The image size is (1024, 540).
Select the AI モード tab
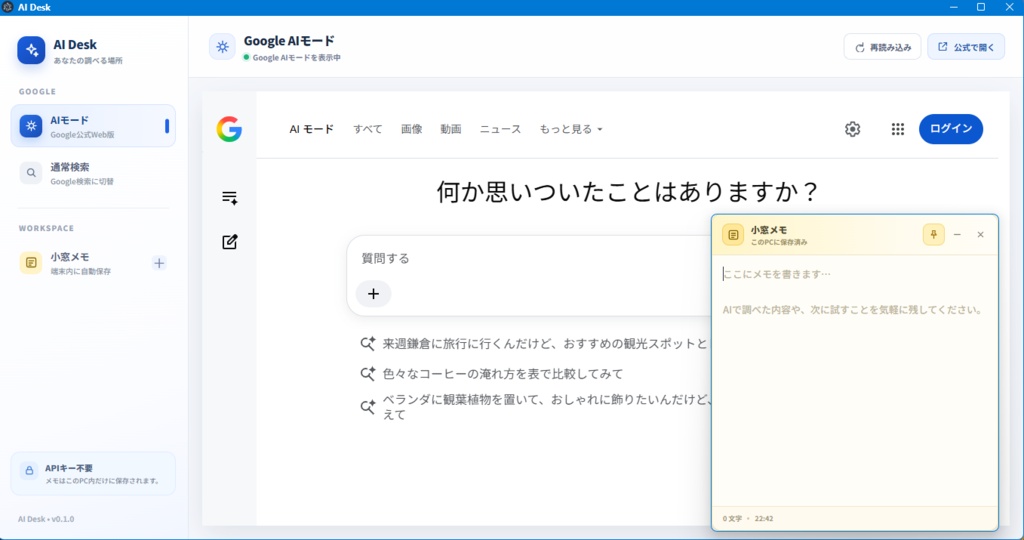tap(312, 129)
